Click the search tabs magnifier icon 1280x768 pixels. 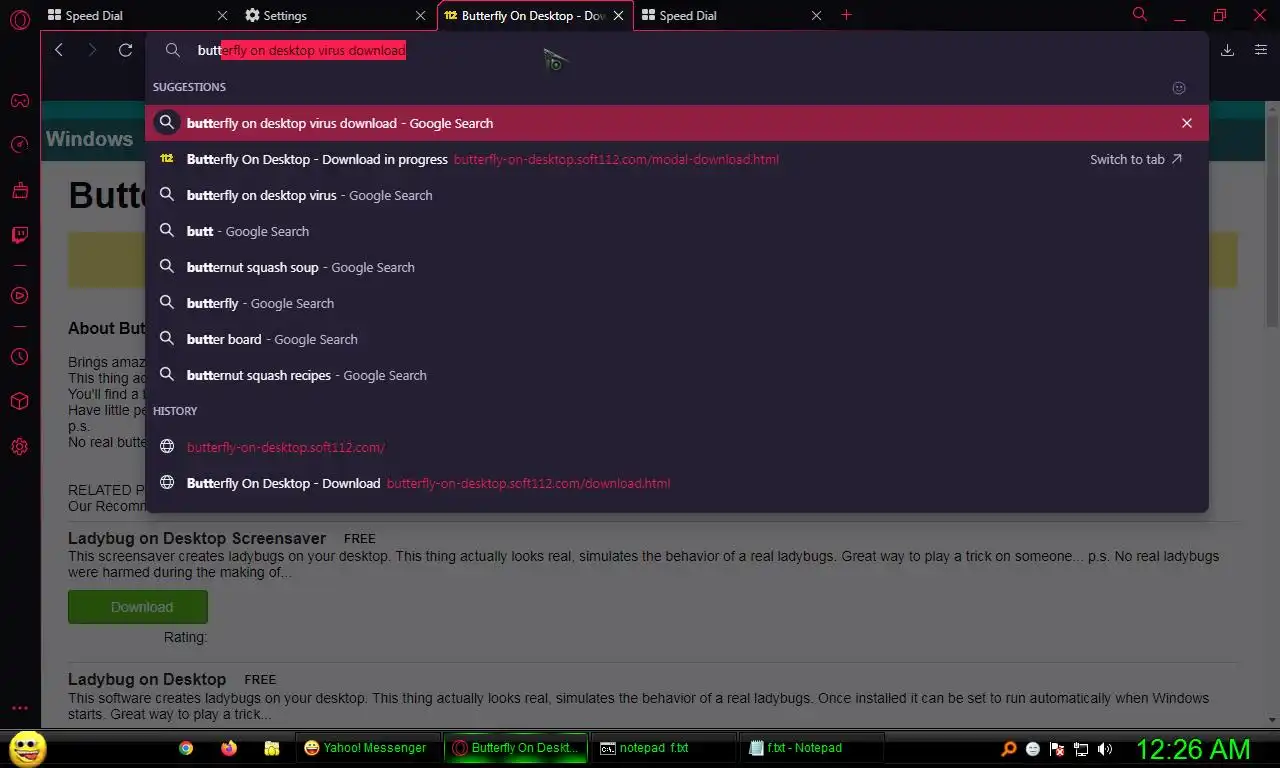[1139, 15]
